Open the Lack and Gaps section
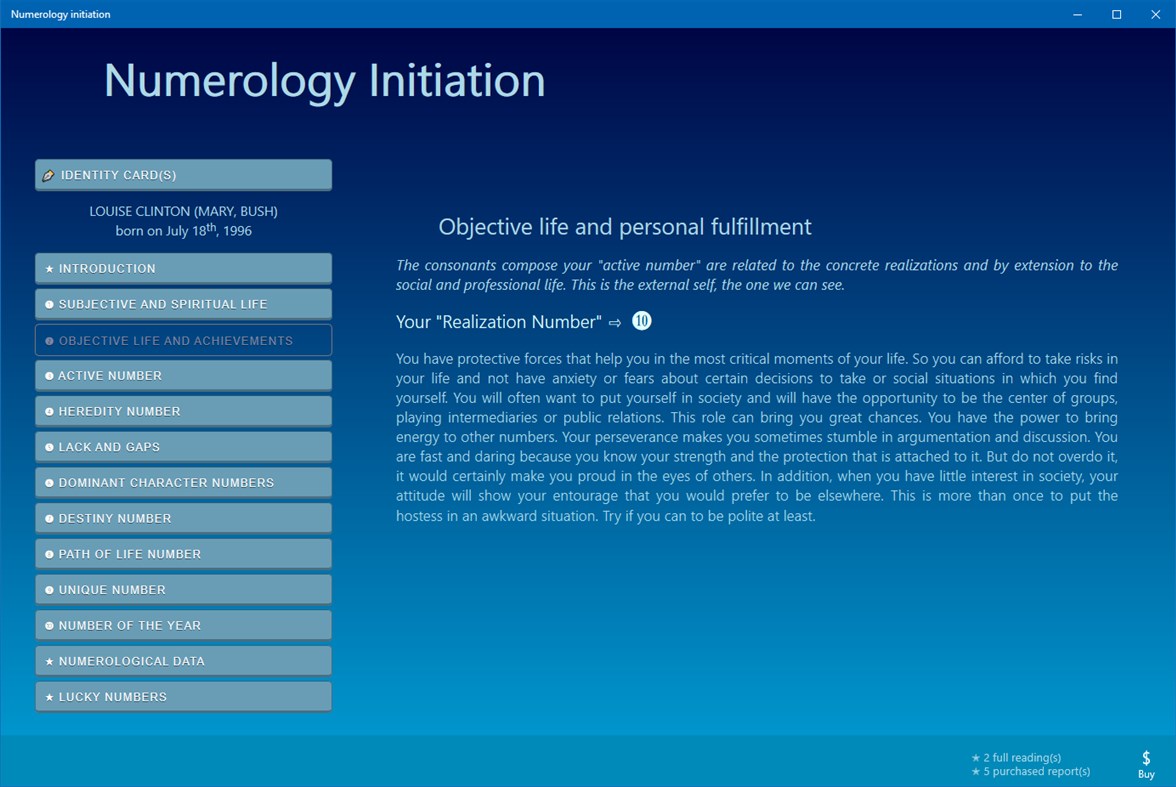The height and width of the screenshot is (787, 1176). tap(183, 446)
